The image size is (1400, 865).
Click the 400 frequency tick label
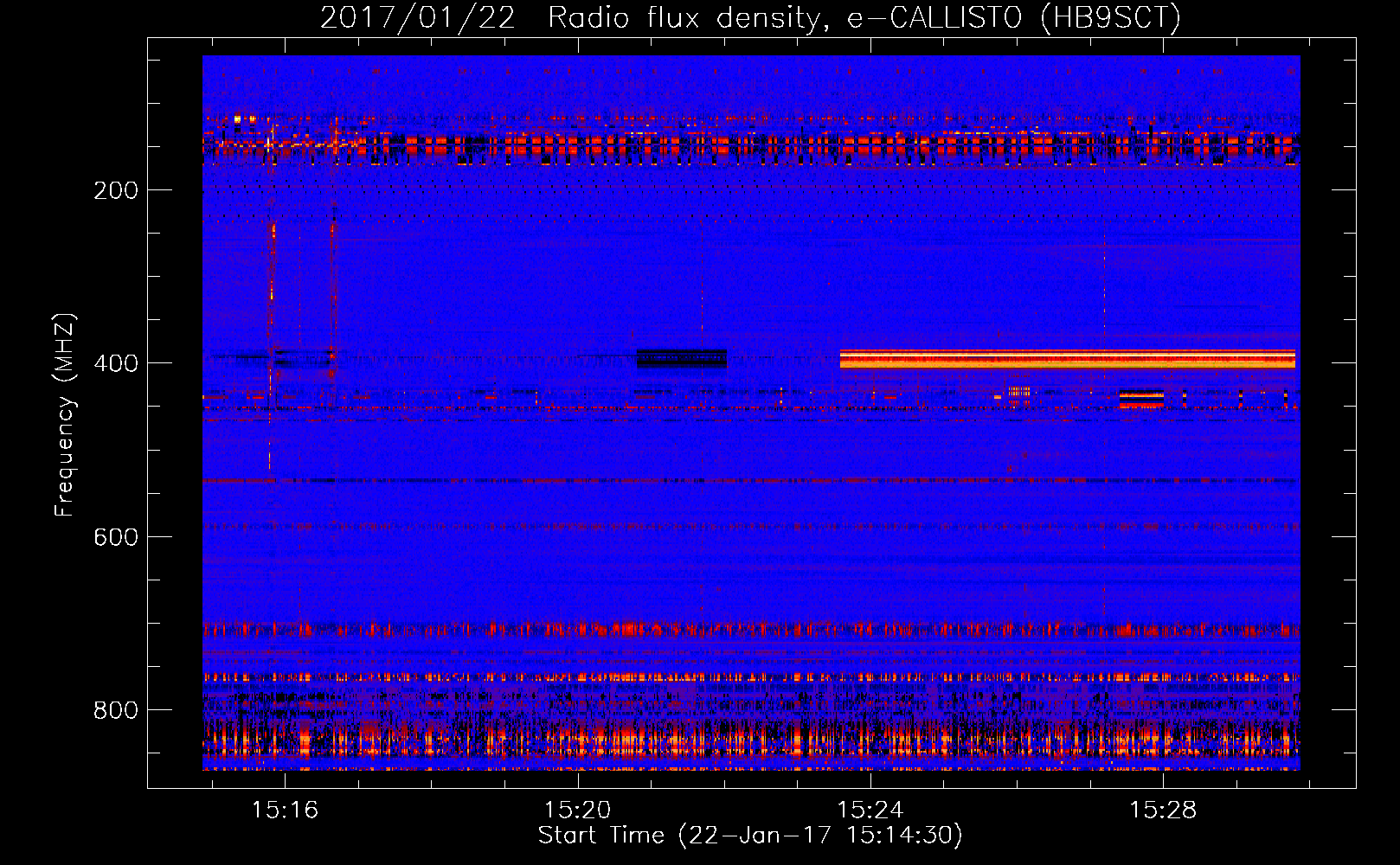[116, 363]
